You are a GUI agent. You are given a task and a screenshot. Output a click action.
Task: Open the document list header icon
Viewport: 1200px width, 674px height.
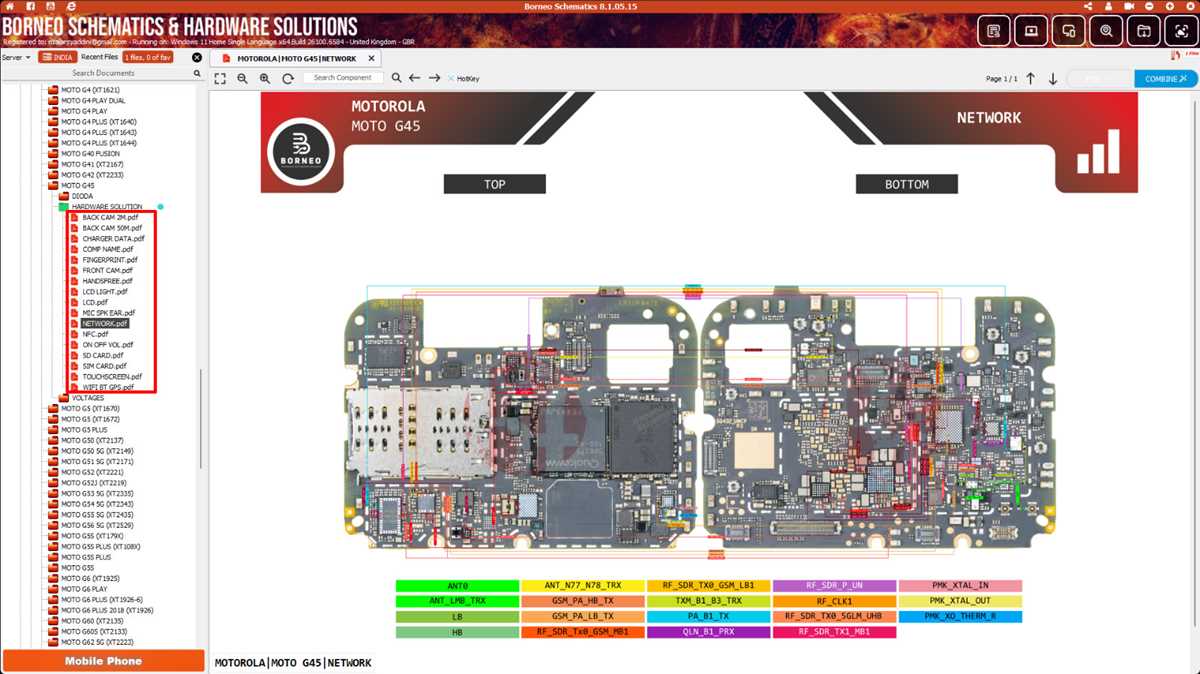coord(993,31)
